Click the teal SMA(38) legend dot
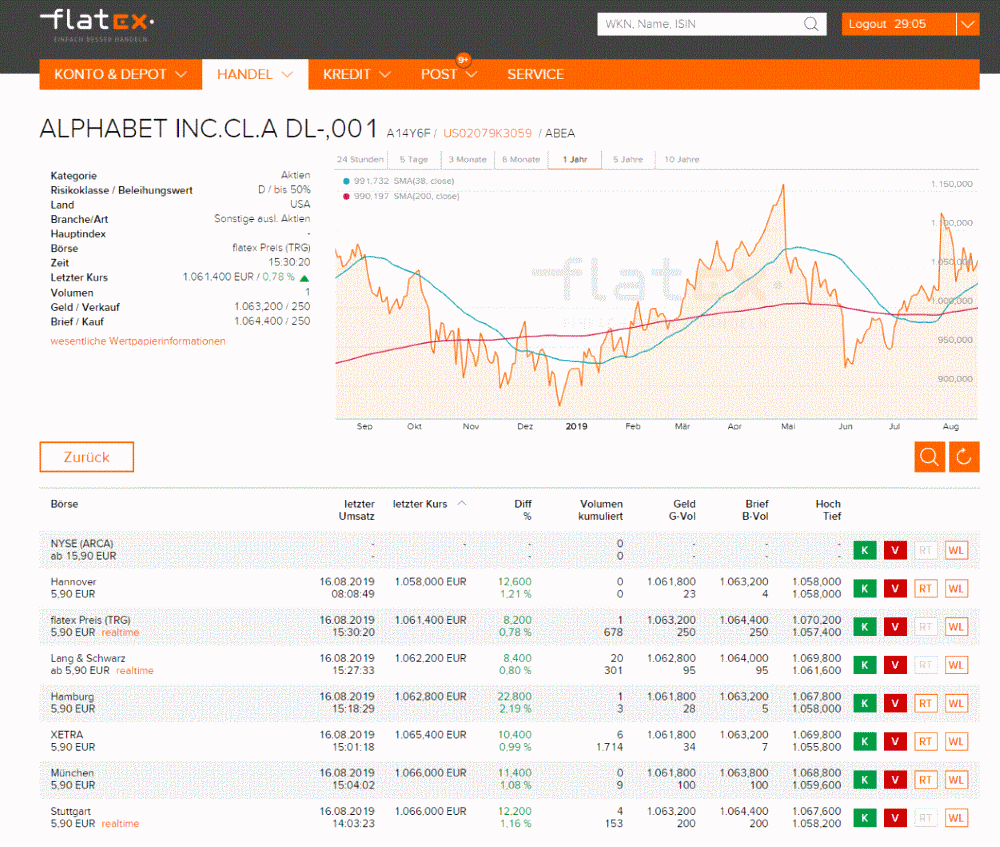The height and width of the screenshot is (847, 1000). [346, 181]
